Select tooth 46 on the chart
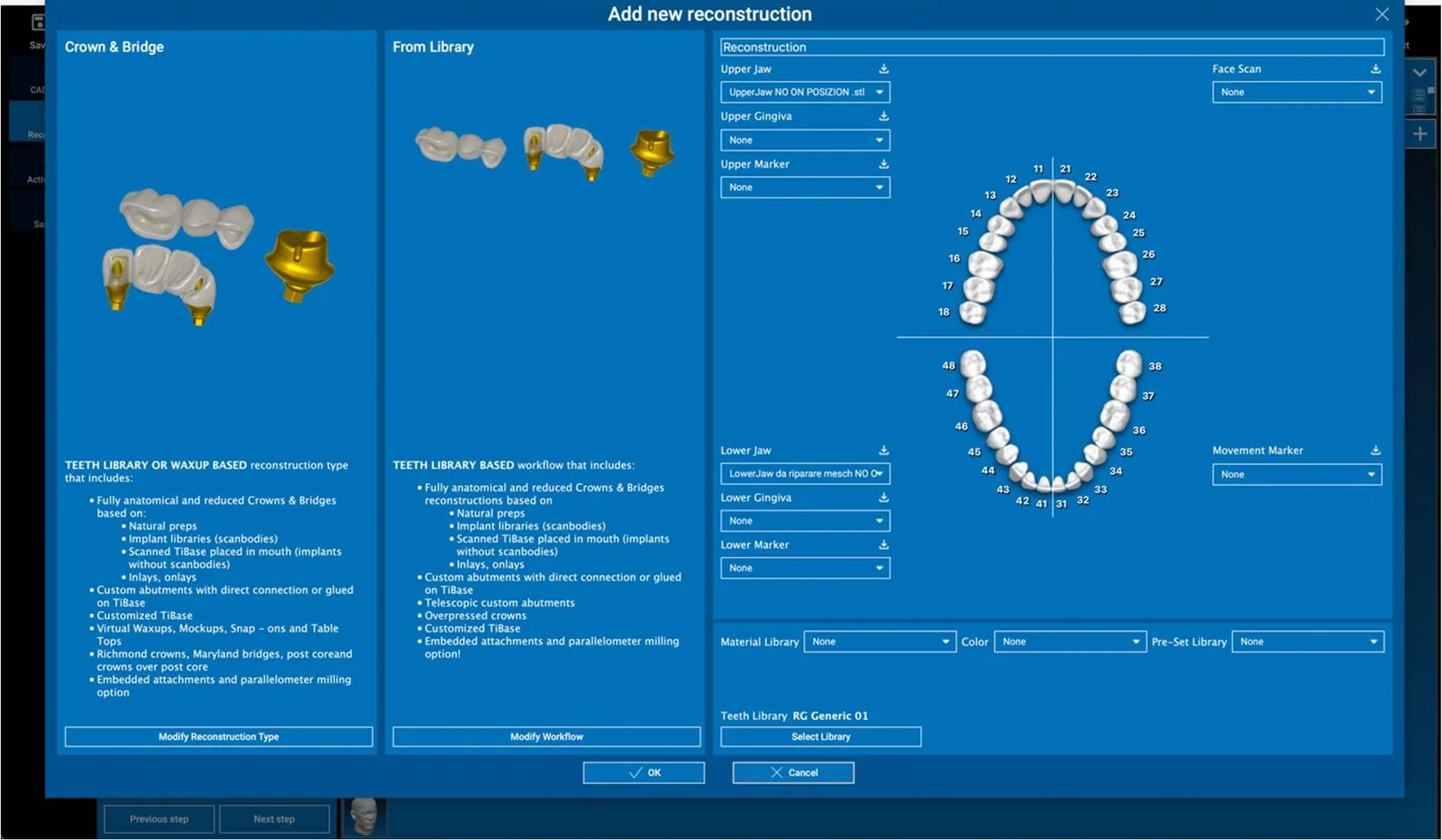 point(989,416)
